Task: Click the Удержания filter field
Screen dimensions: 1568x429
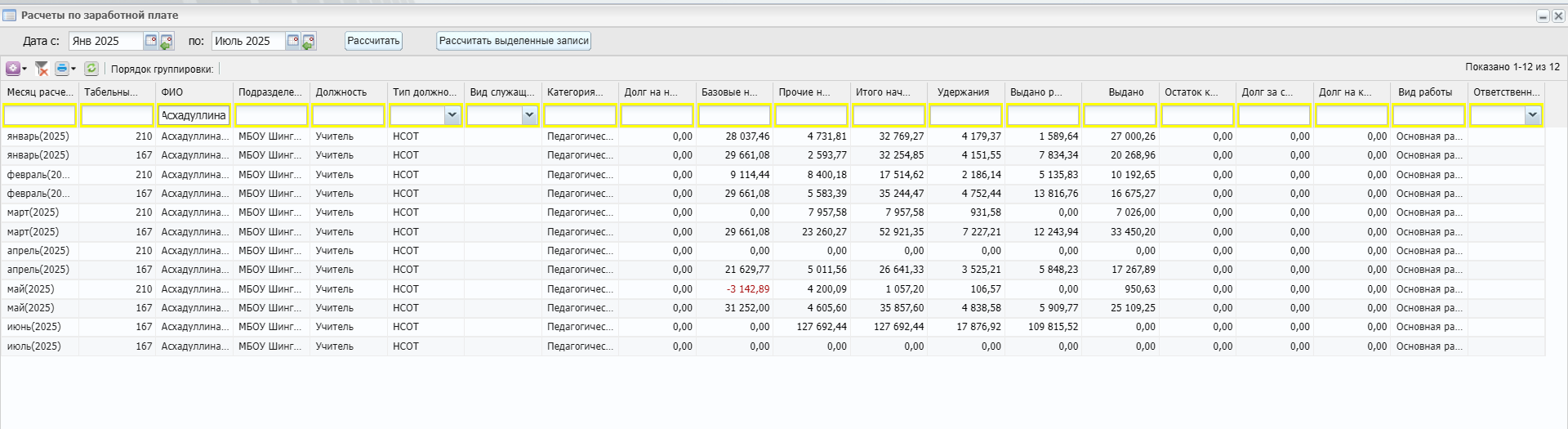Action: pos(966,116)
